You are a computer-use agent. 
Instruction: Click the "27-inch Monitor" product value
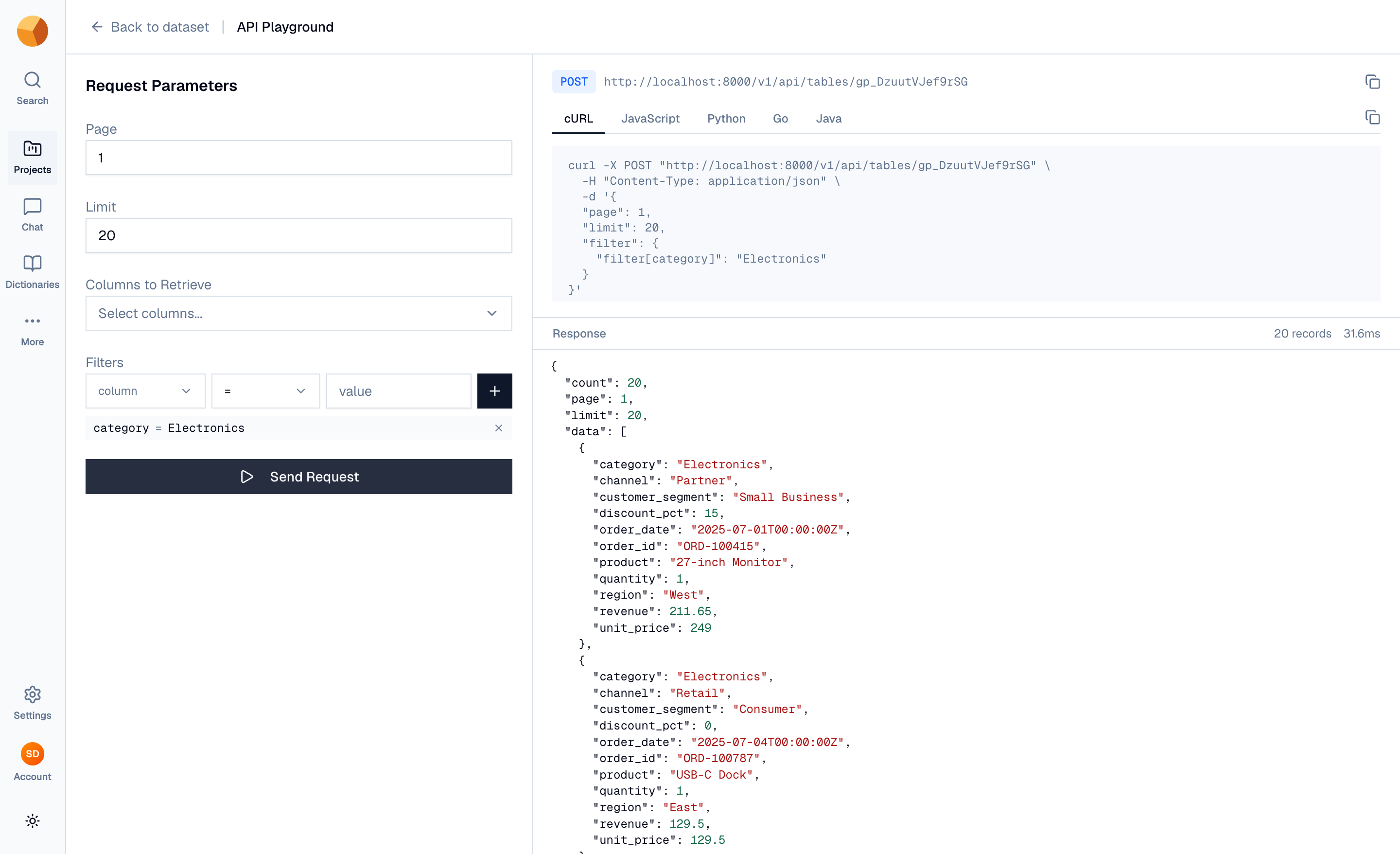tap(728, 562)
